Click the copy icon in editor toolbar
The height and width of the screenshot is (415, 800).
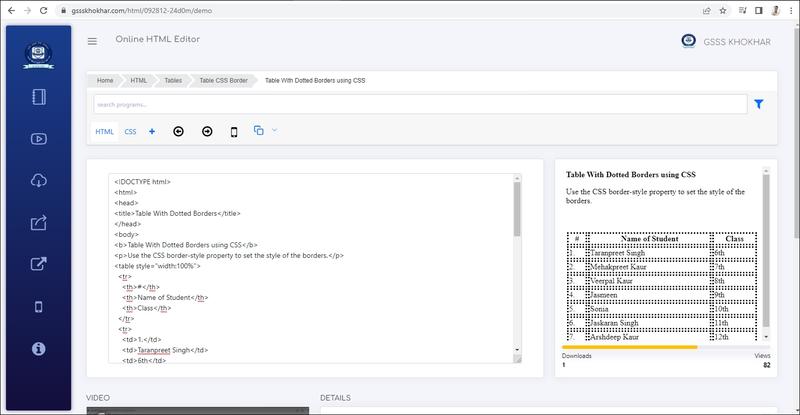259,130
